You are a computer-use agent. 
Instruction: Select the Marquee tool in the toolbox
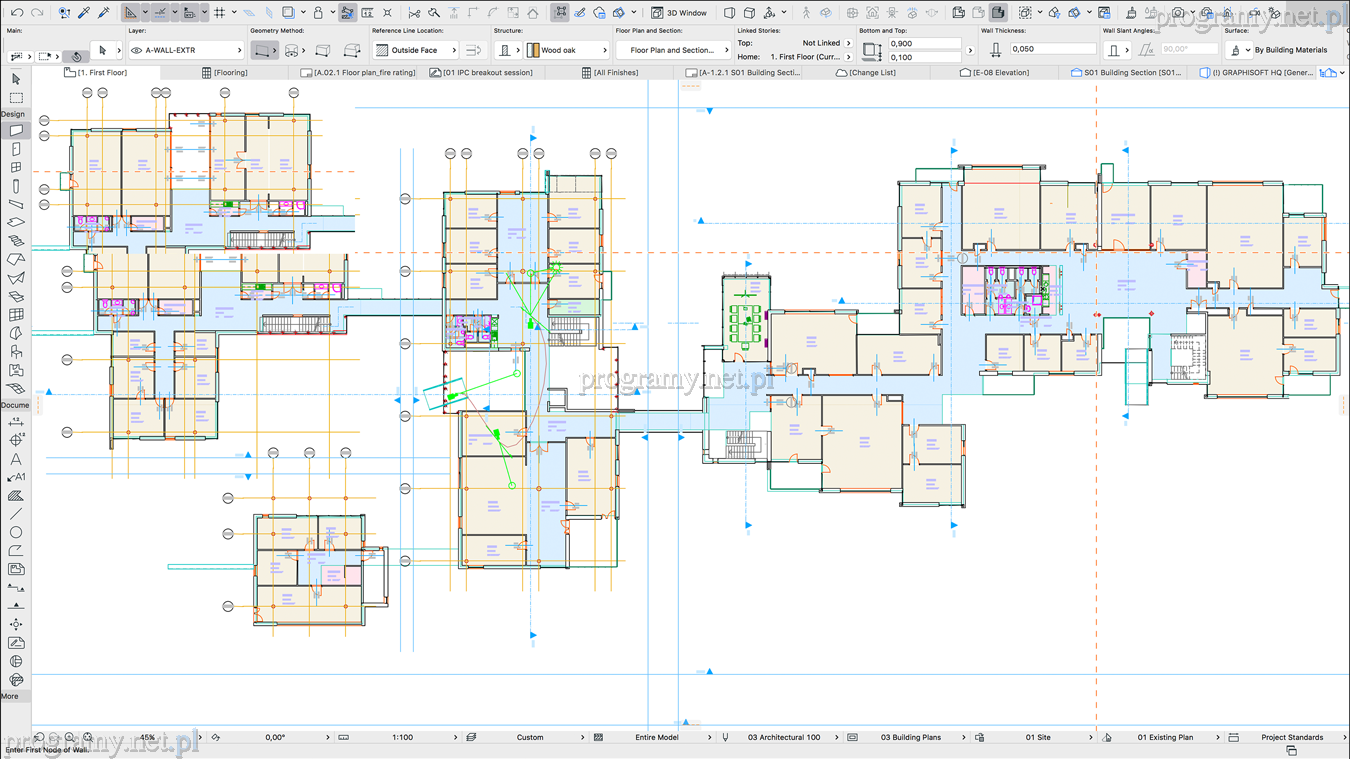[16, 98]
